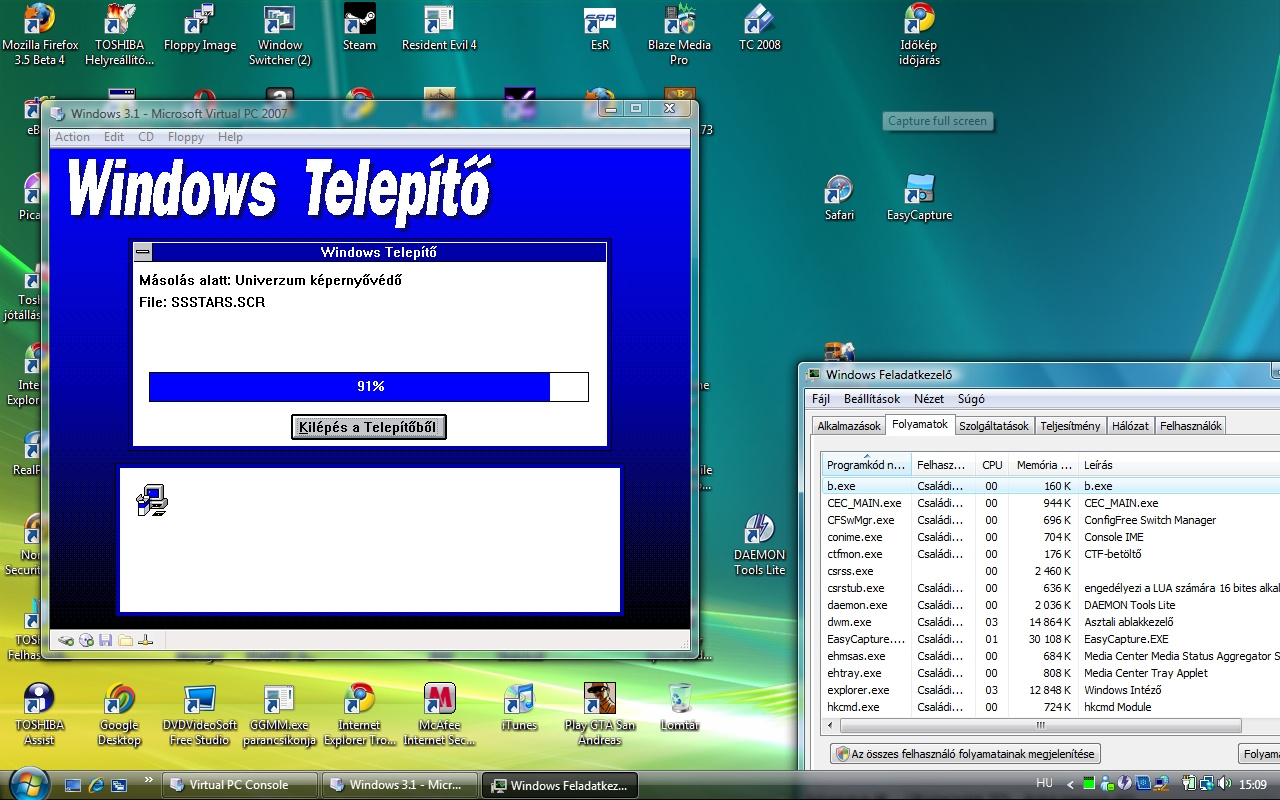Expand the Quick Launch overflow chevron
This screenshot has width=1280, height=800.
pos(149,780)
